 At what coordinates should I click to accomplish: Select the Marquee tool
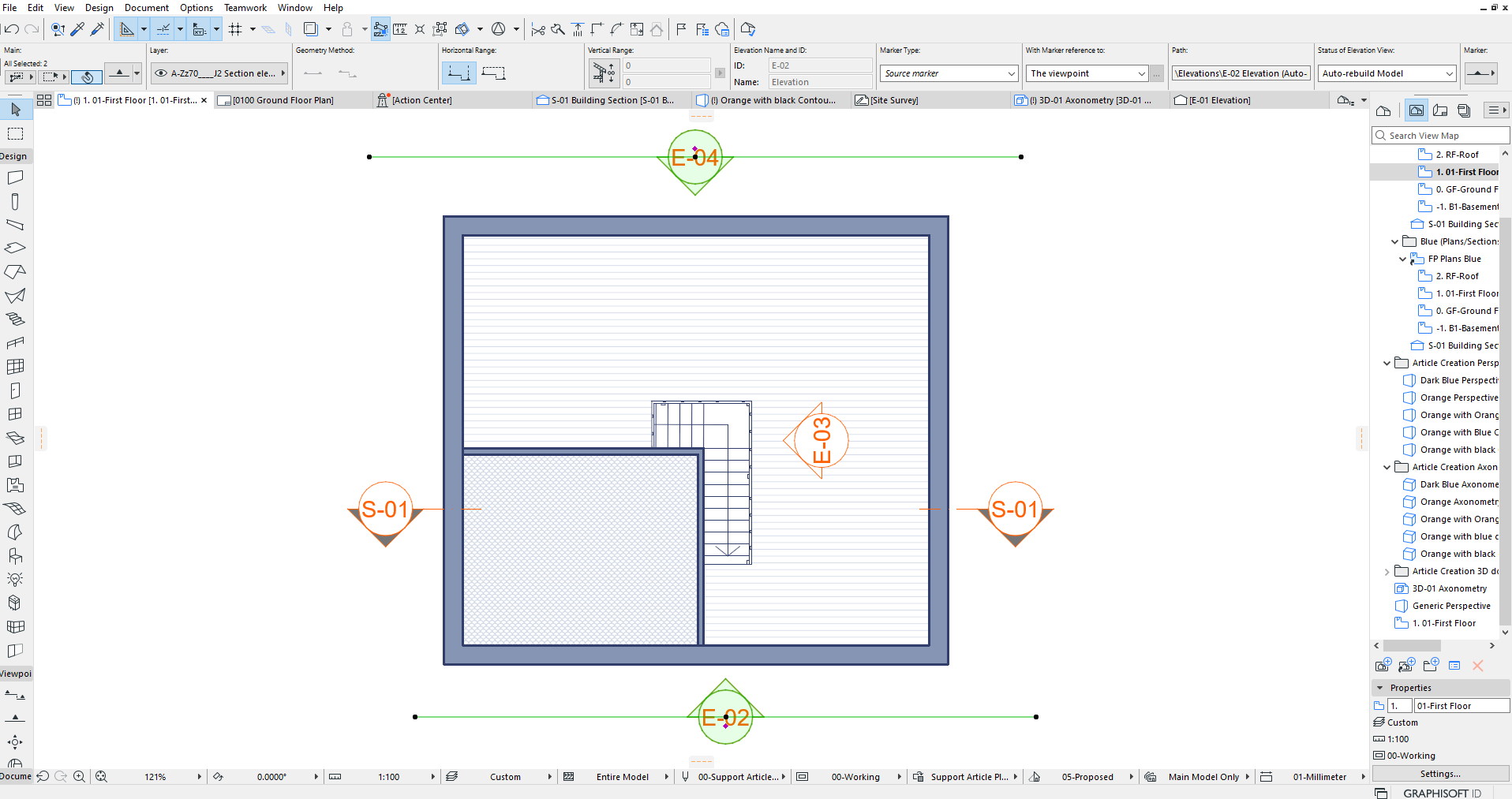(x=15, y=133)
